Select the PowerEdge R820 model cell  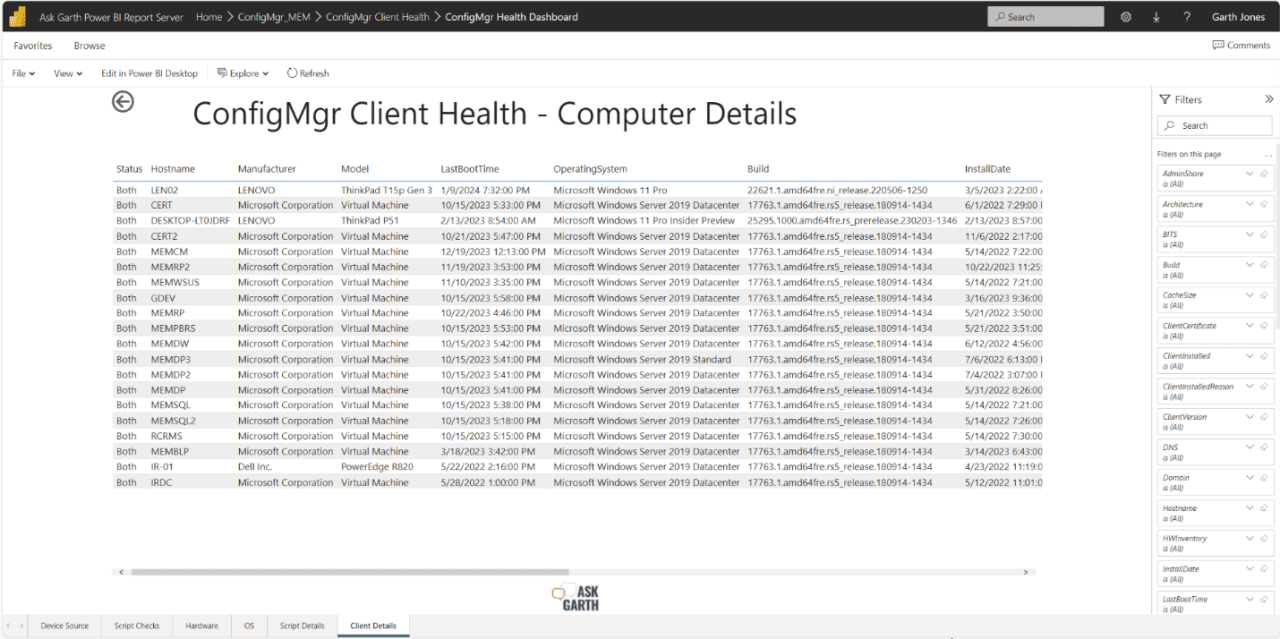(x=376, y=467)
